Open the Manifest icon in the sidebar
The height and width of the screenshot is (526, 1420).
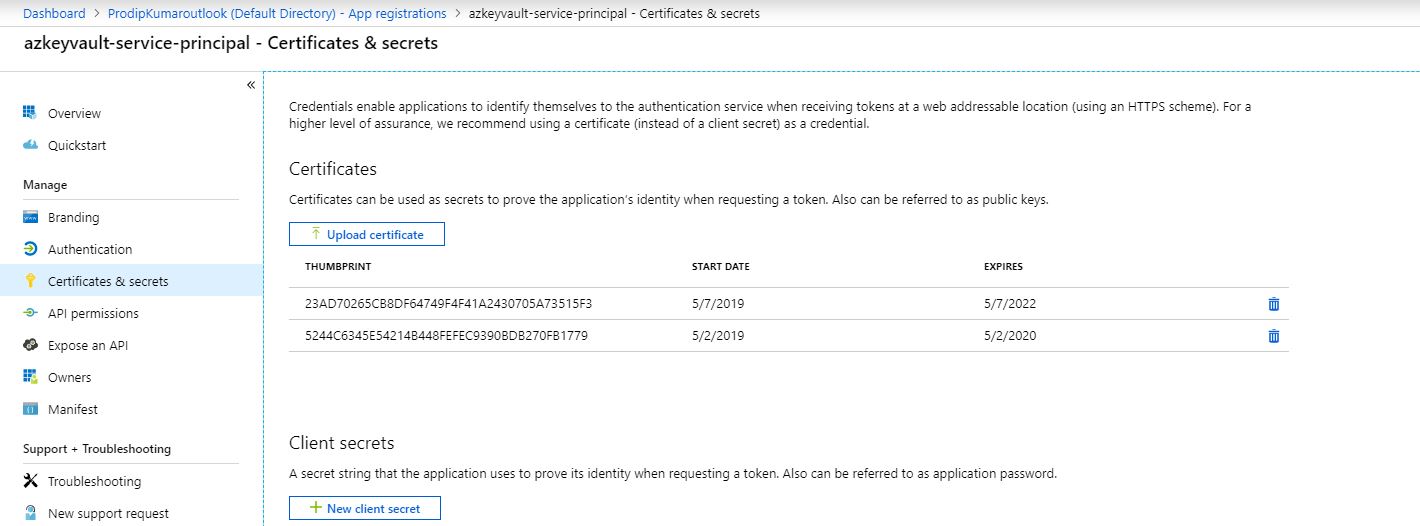tap(30, 409)
